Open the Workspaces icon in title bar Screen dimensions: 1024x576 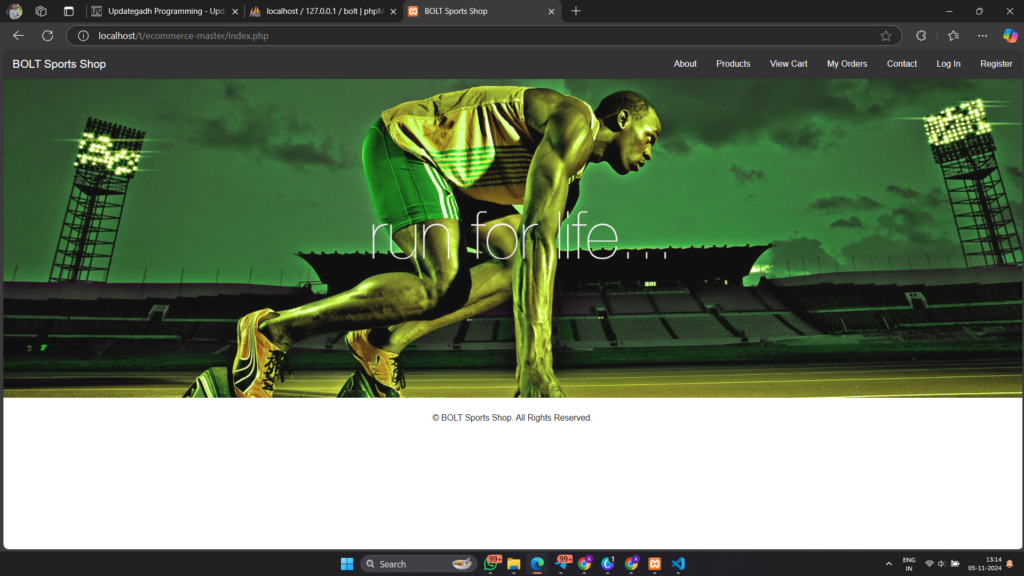point(41,11)
